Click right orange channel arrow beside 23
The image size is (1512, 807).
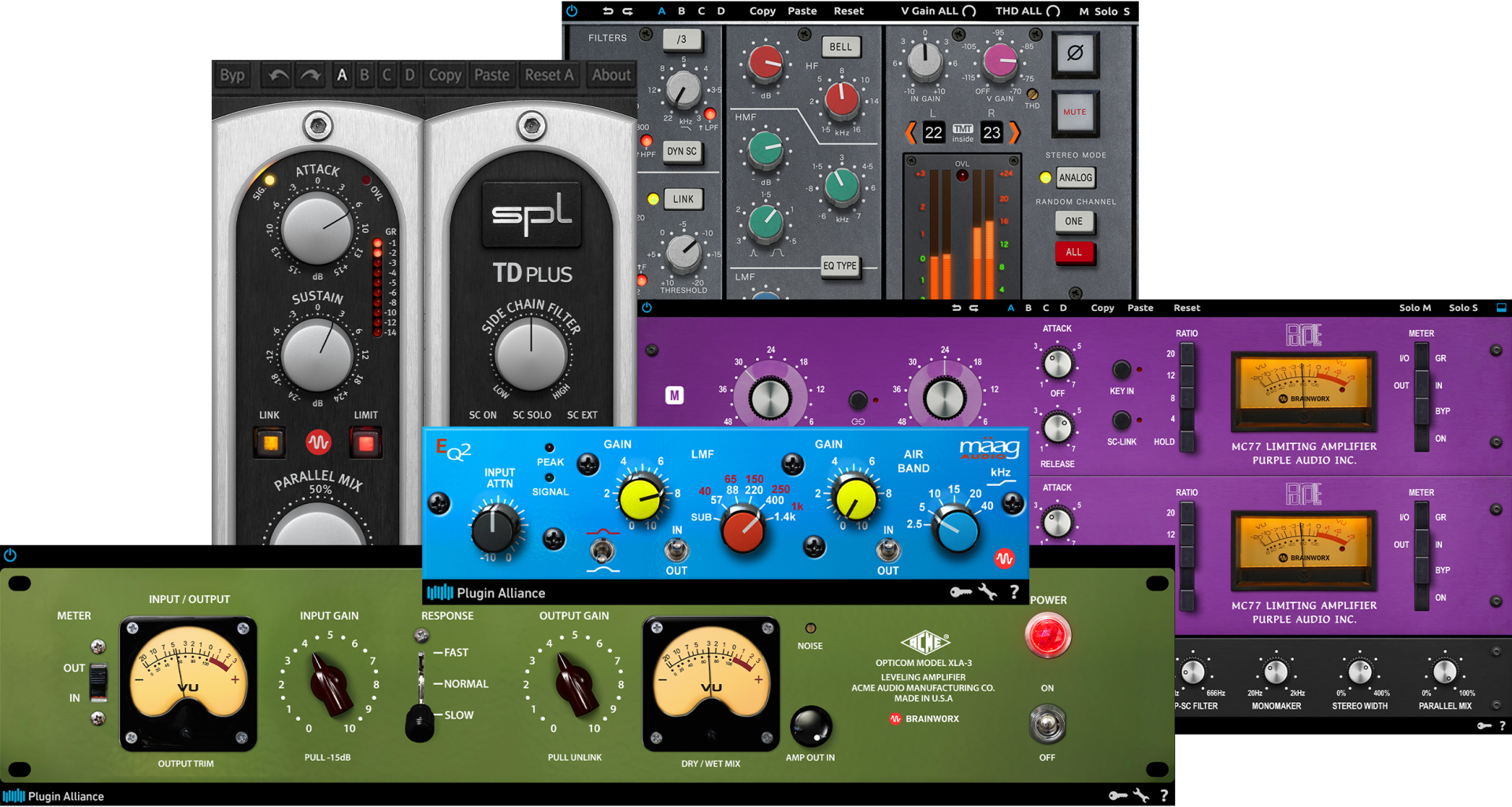point(1014,132)
